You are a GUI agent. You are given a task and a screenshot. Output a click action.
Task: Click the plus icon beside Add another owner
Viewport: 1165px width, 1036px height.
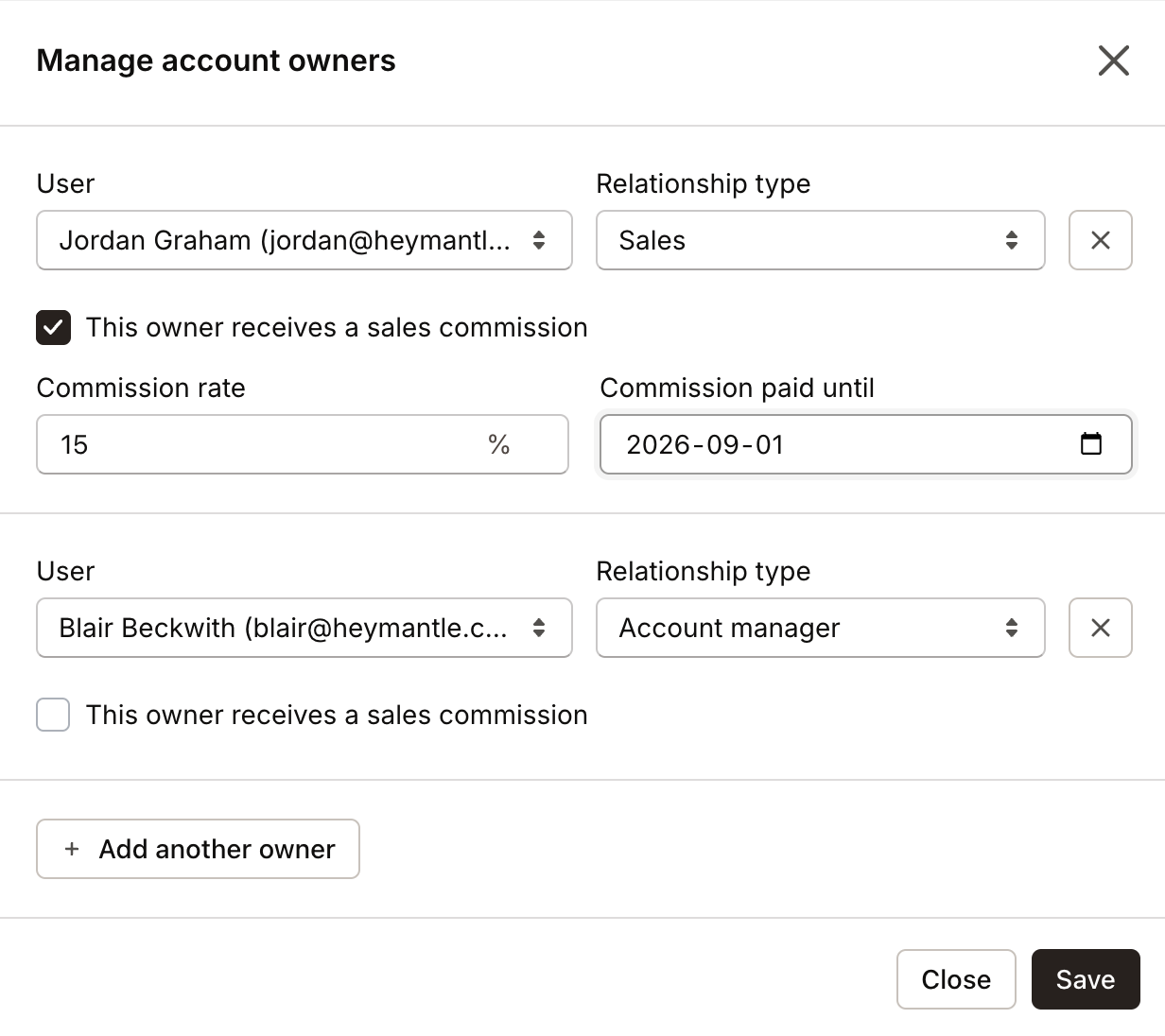[71, 849]
